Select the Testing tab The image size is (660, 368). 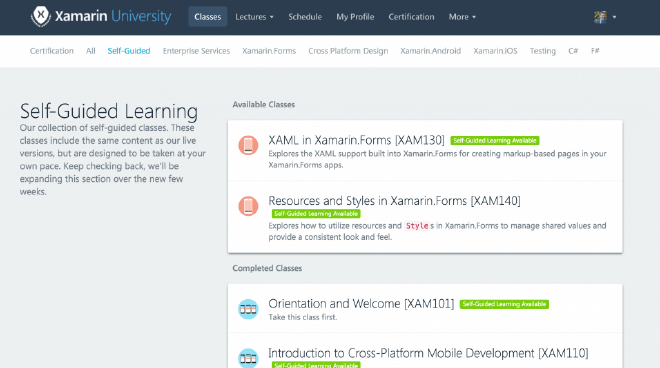click(x=543, y=51)
